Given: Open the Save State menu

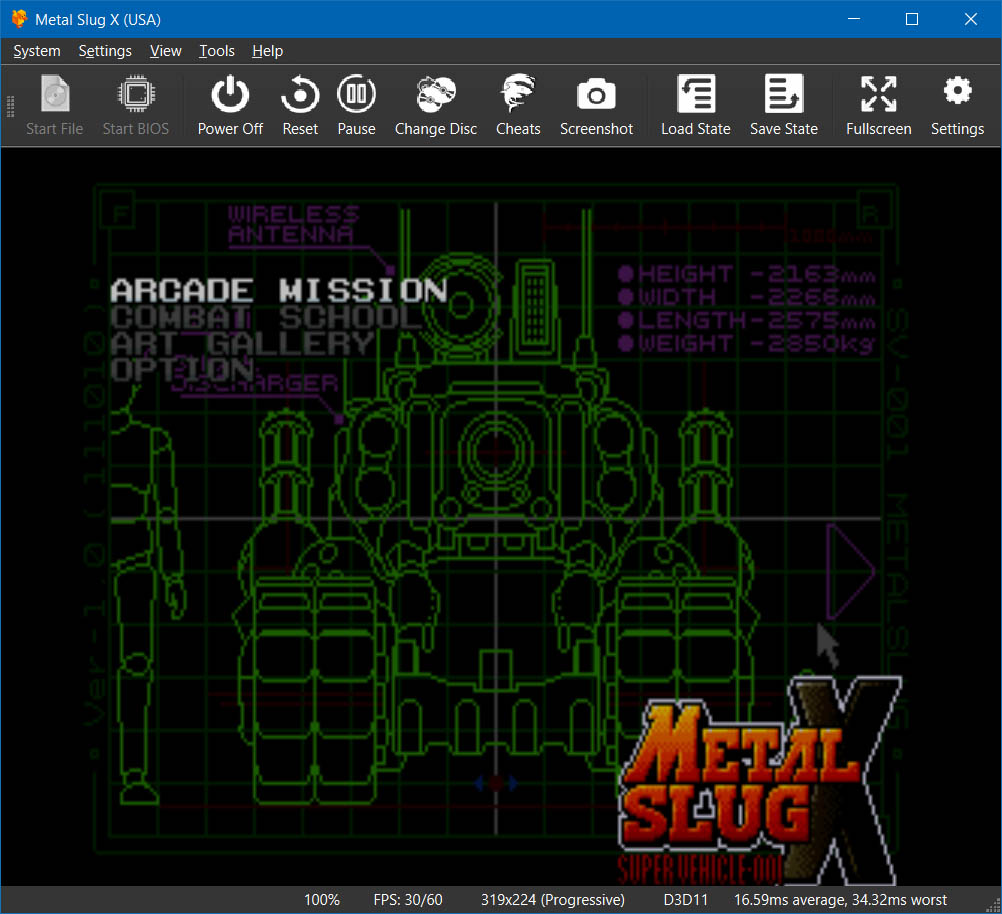Looking at the screenshot, I should pos(783,105).
